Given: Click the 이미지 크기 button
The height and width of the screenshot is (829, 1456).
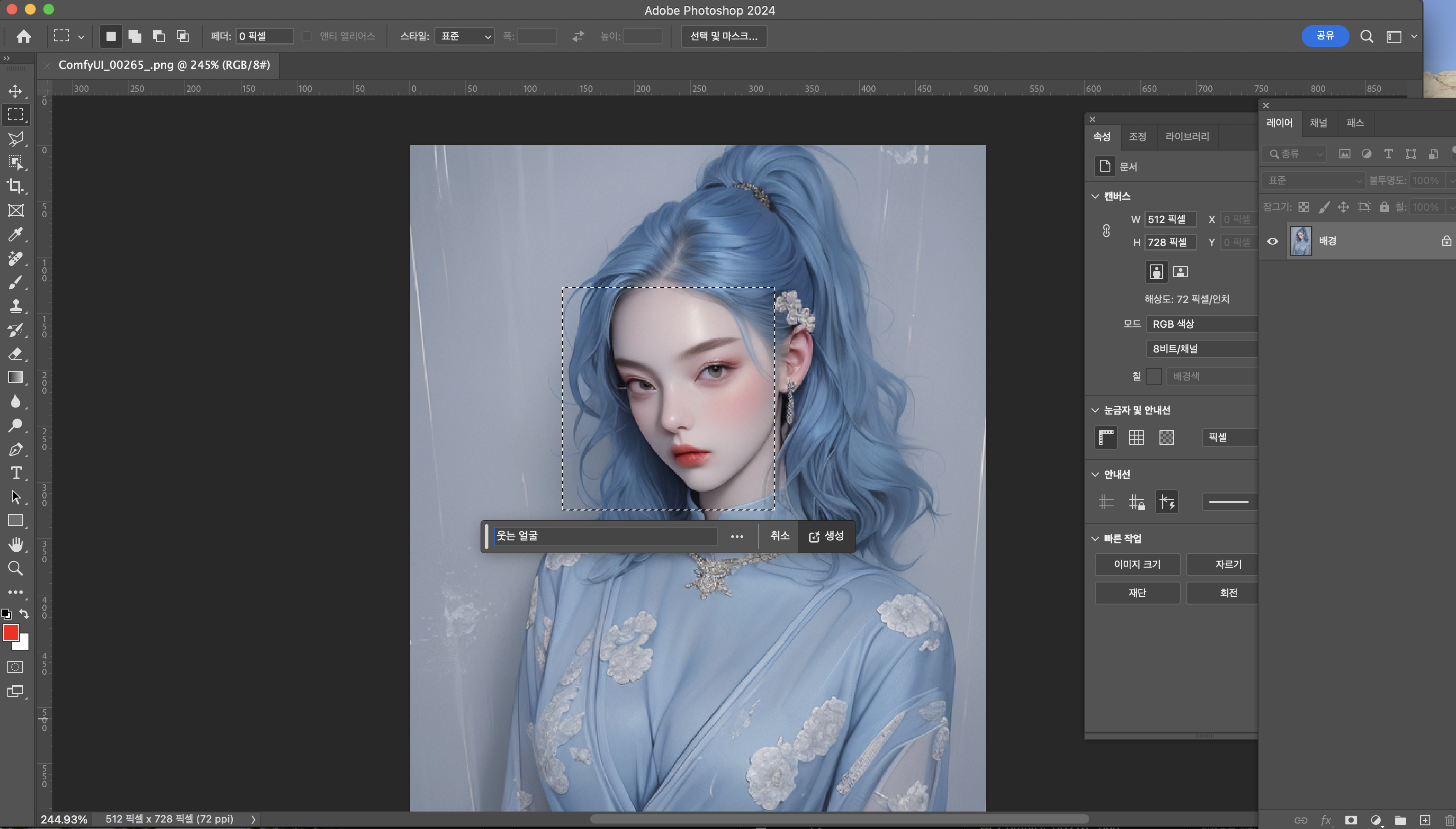Looking at the screenshot, I should click(x=1137, y=564).
